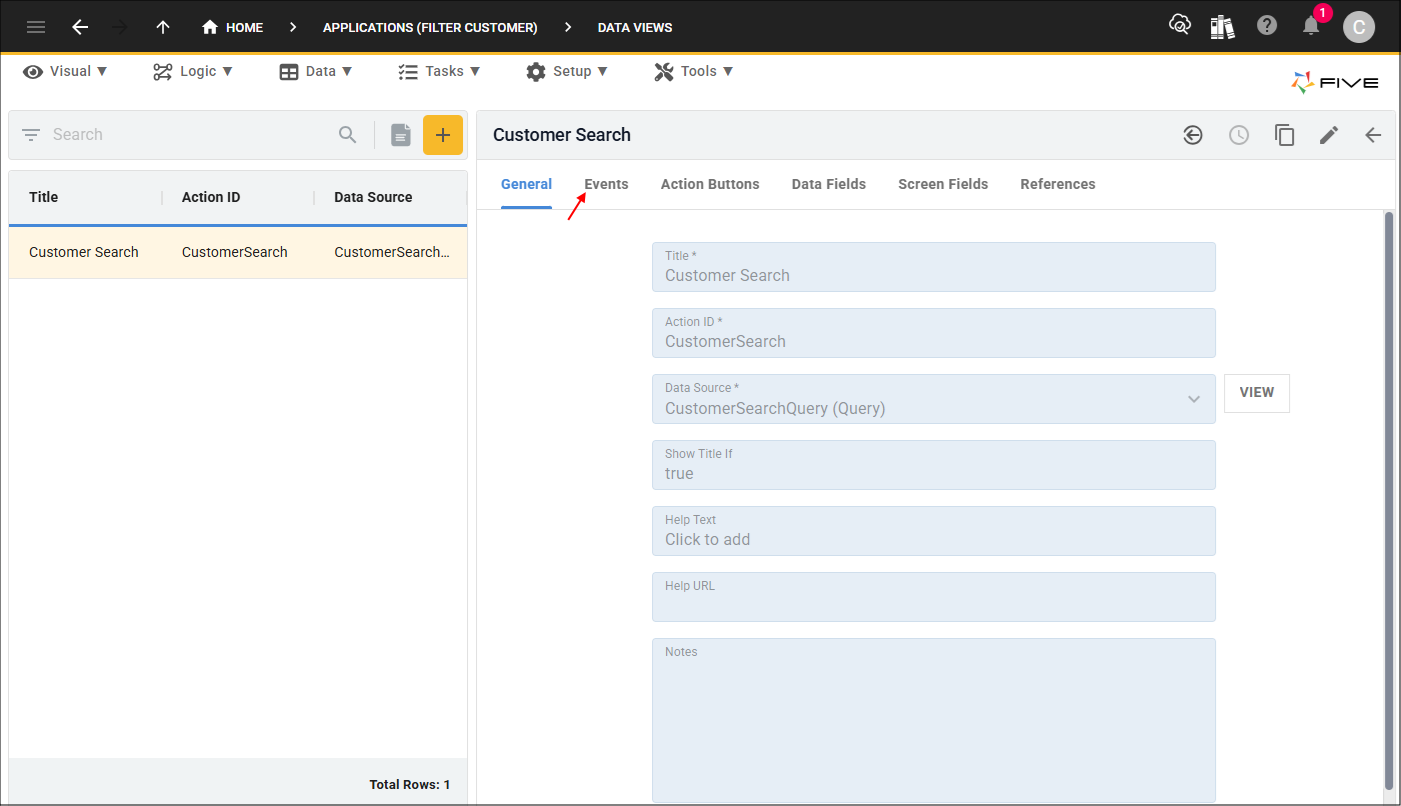Sort by Action ID column header
Viewport: 1401px width, 806px height.
pos(211,197)
